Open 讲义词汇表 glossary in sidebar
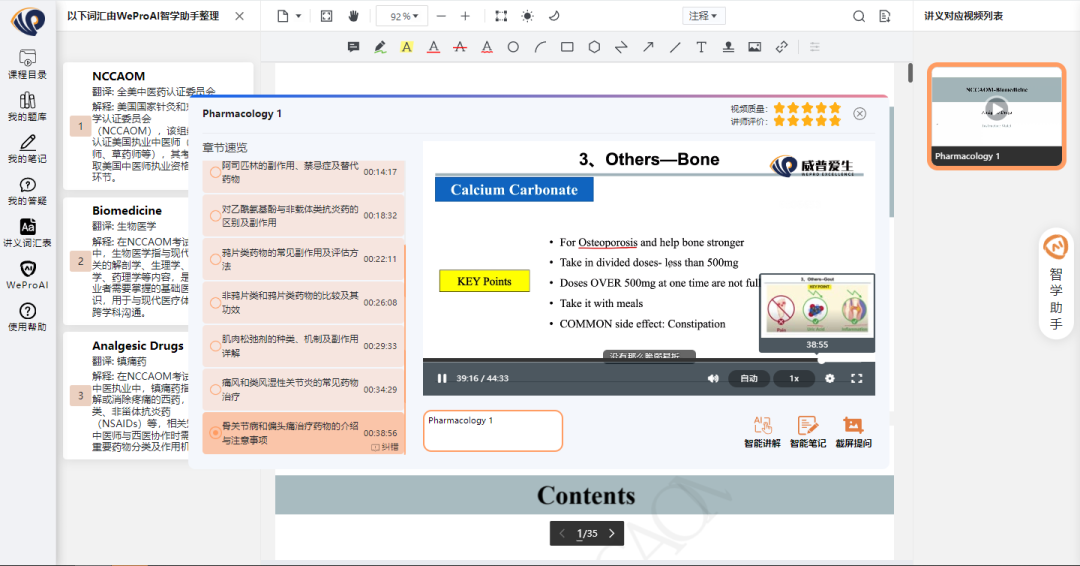Screen dimensions: 1080x566 coord(27,233)
